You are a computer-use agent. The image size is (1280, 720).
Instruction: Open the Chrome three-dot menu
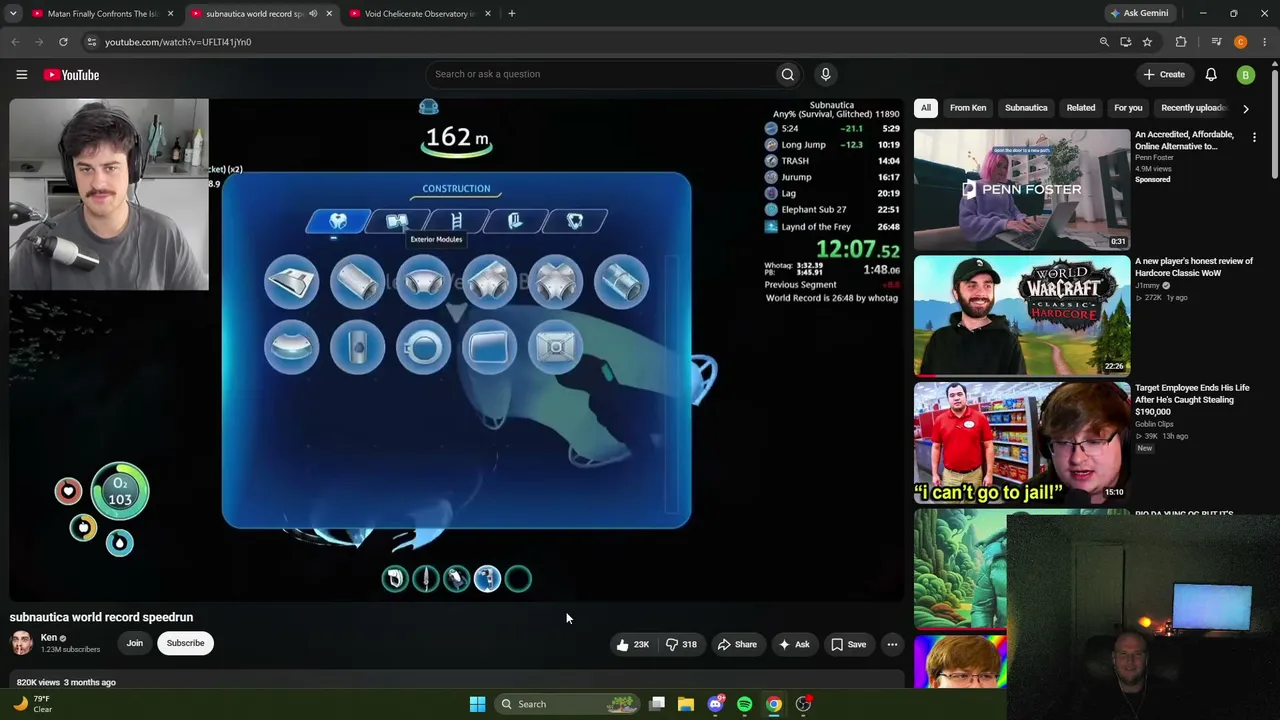point(1265,42)
